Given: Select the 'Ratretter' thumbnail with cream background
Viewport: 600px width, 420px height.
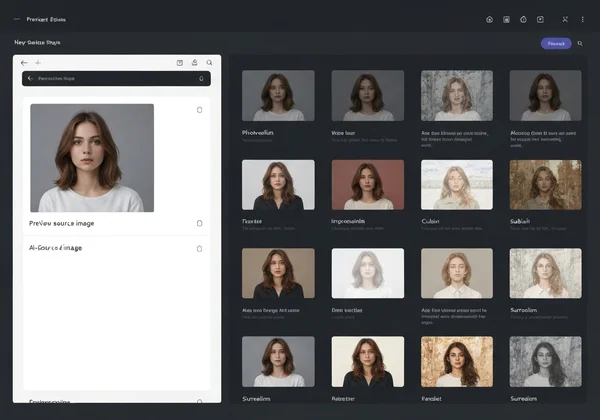Looking at the screenshot, I should (368, 361).
